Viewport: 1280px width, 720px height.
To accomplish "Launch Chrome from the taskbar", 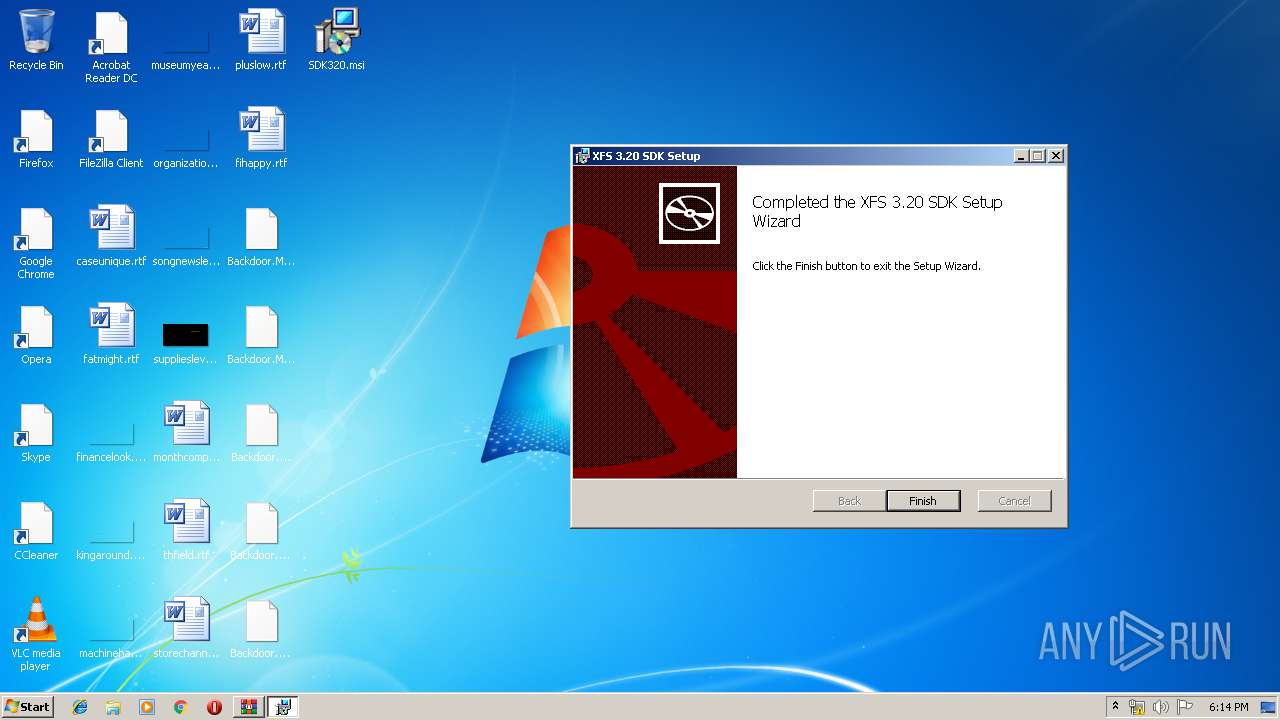I will click(x=181, y=707).
